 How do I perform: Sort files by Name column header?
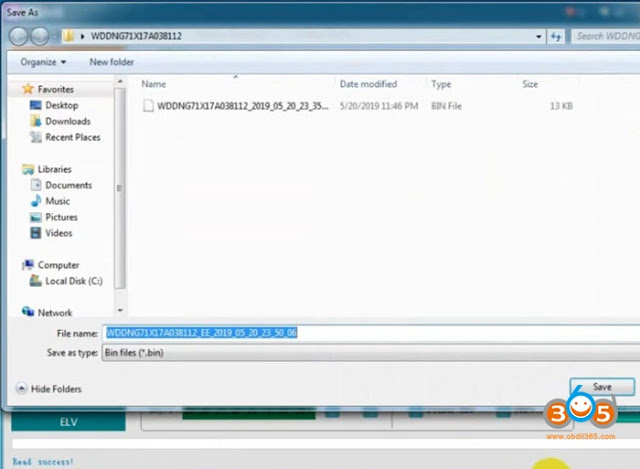[x=154, y=84]
